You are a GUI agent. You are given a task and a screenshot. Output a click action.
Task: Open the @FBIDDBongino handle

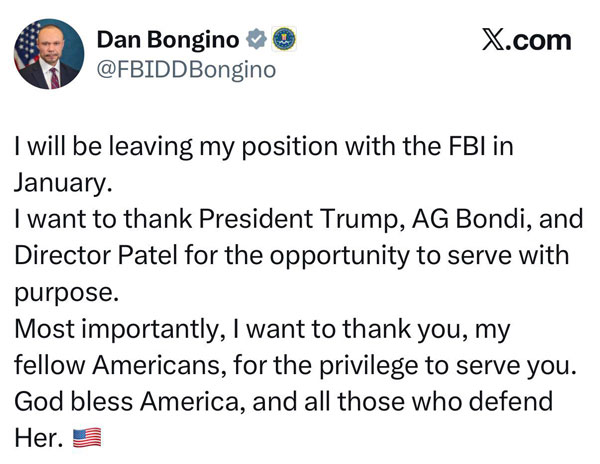tap(185, 69)
